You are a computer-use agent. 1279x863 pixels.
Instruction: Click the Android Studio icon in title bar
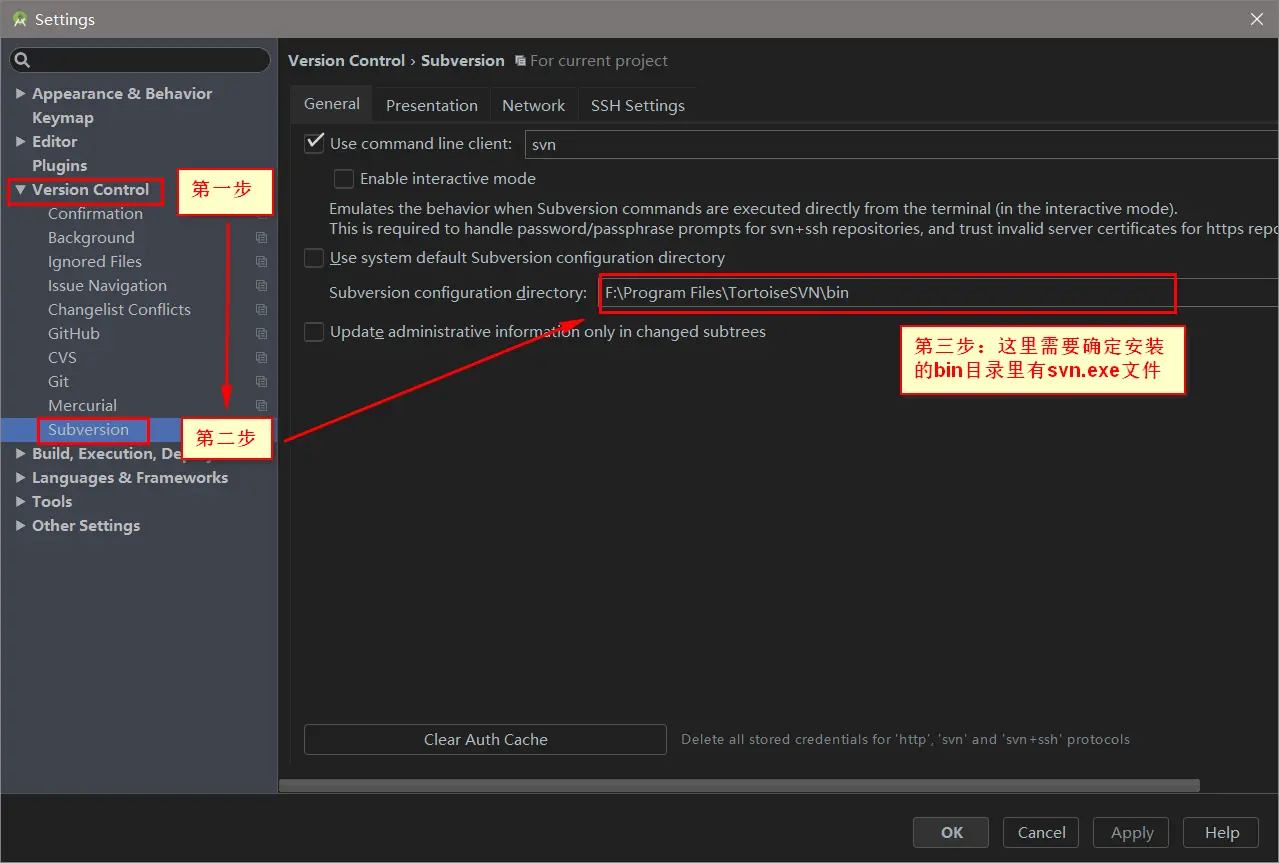tap(19, 19)
